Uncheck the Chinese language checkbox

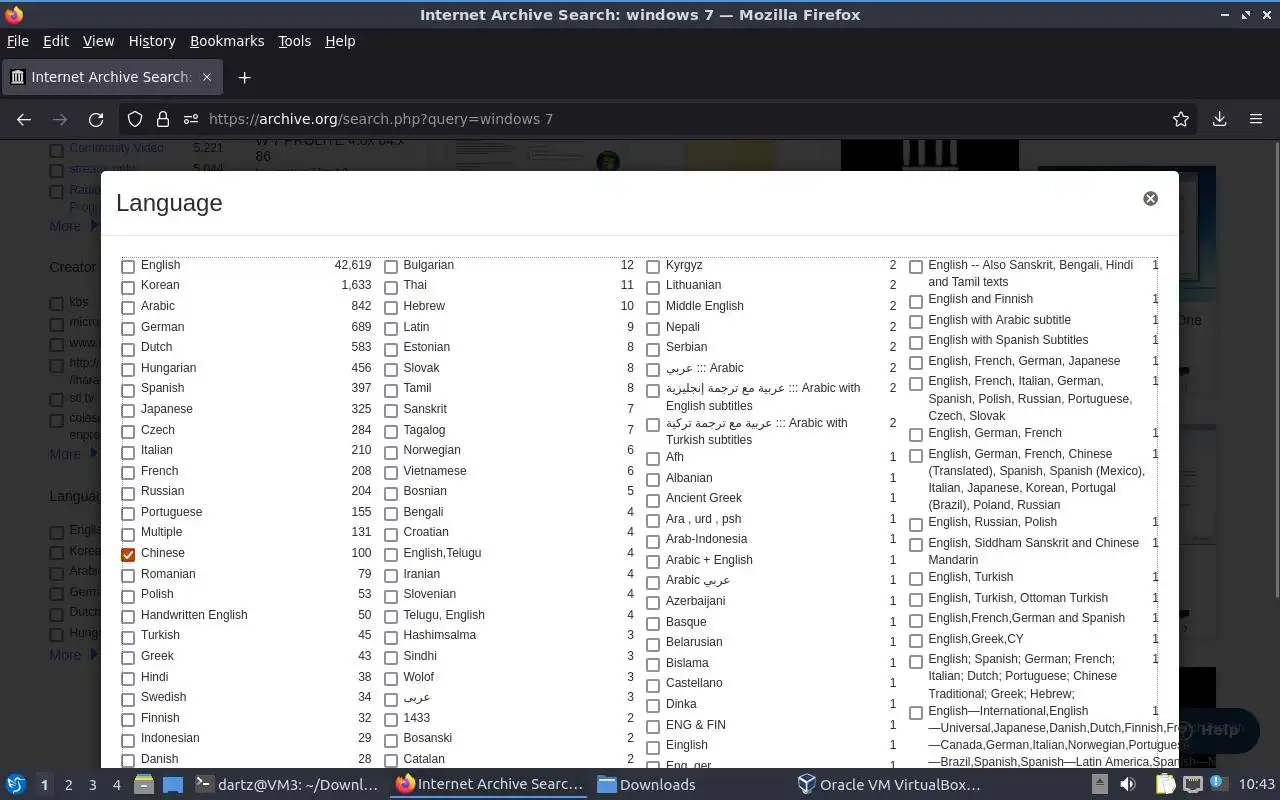coord(128,554)
